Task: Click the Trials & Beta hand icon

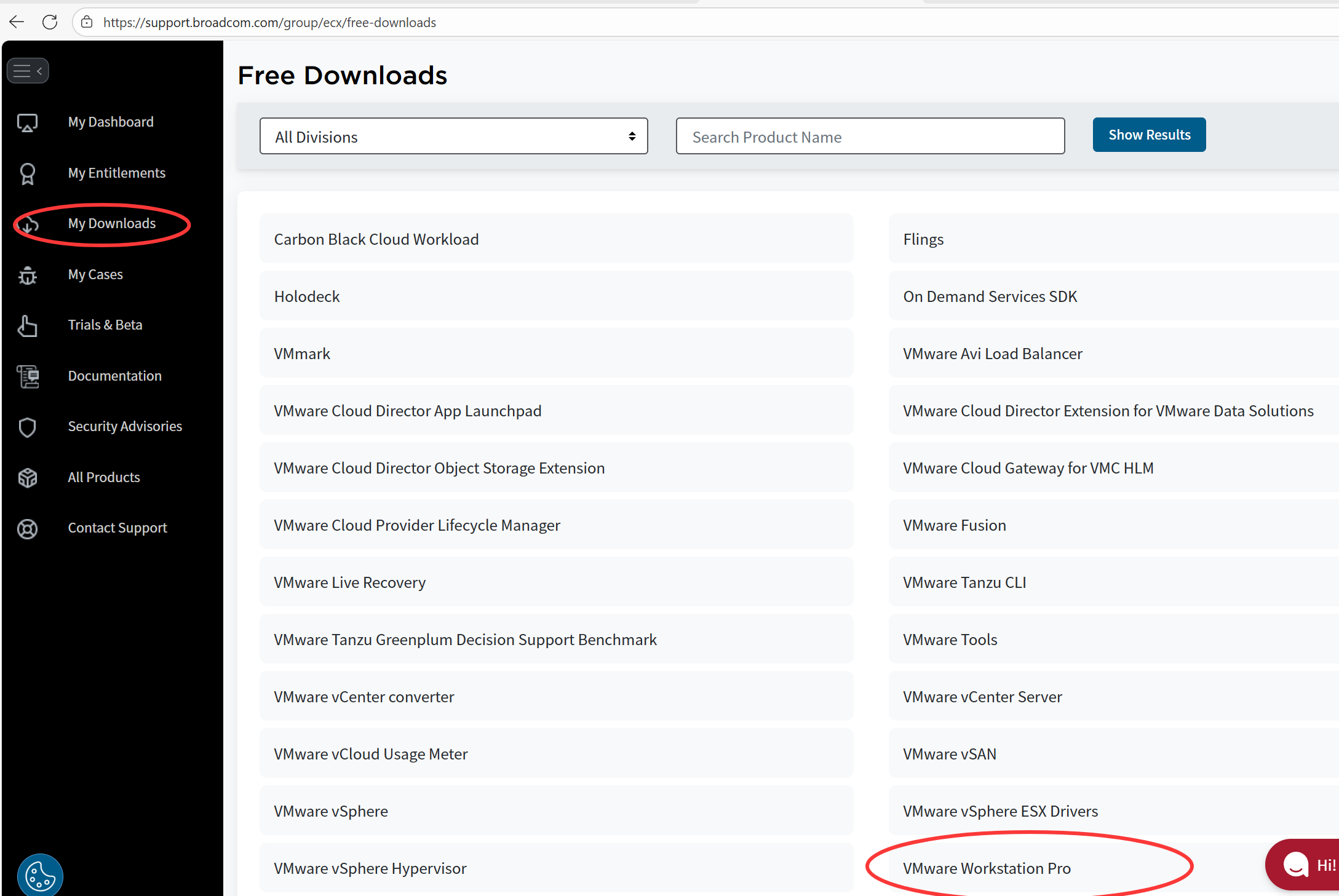Action: point(28,325)
